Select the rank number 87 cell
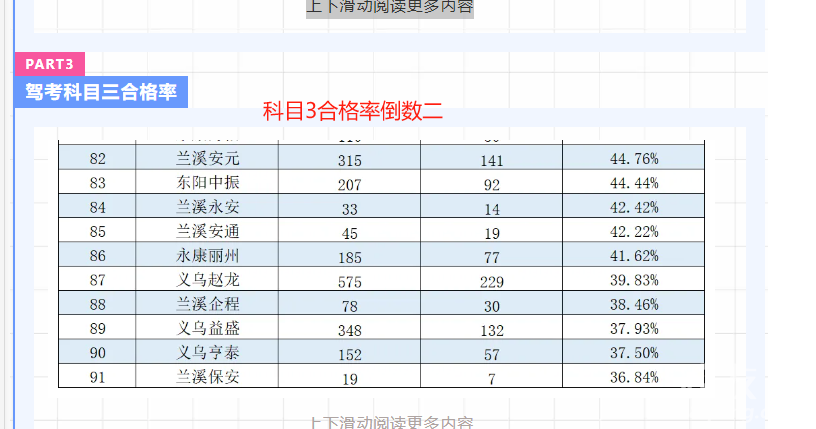Image resolution: width=816 pixels, height=429 pixels. tap(98, 279)
